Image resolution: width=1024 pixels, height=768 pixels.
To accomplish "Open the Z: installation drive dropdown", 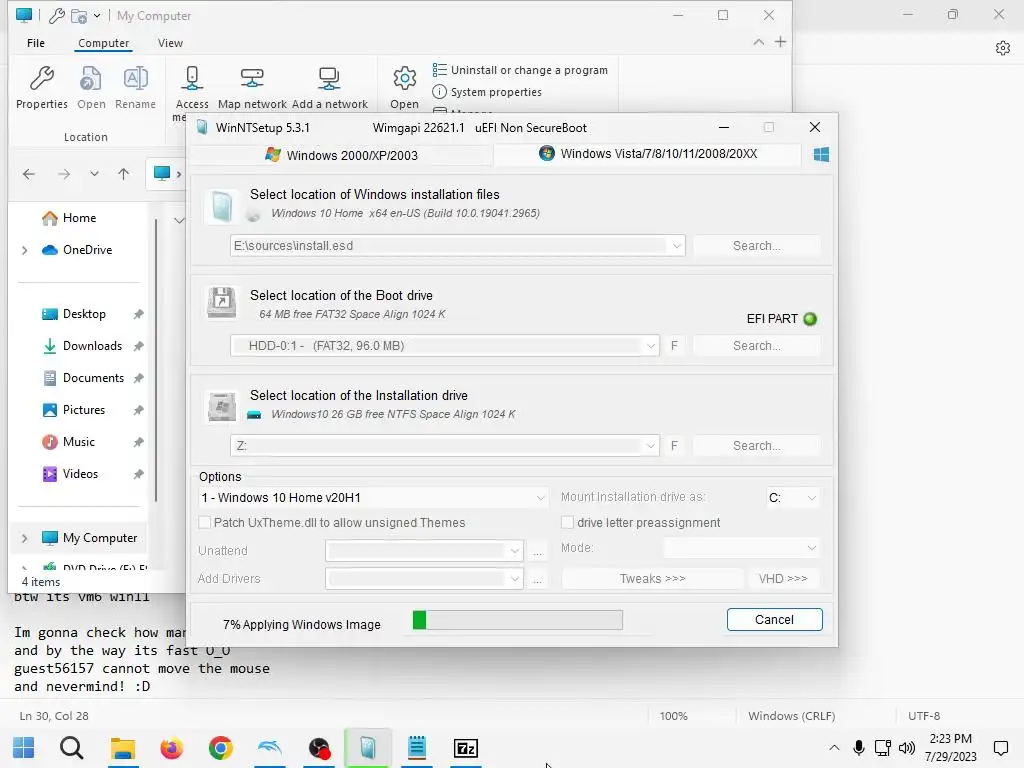I will (x=650, y=446).
